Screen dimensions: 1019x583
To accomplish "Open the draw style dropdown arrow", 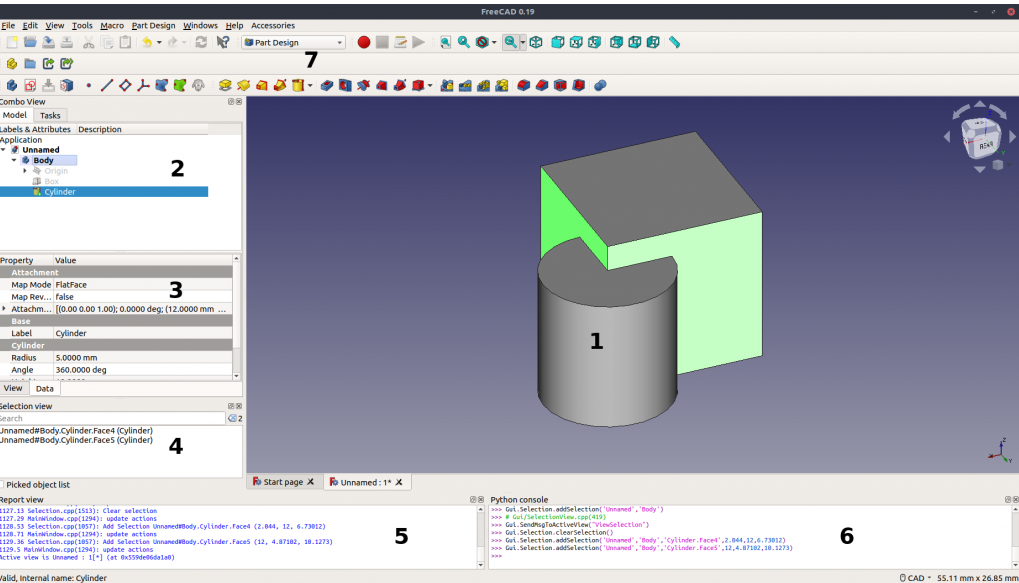I will pos(495,42).
